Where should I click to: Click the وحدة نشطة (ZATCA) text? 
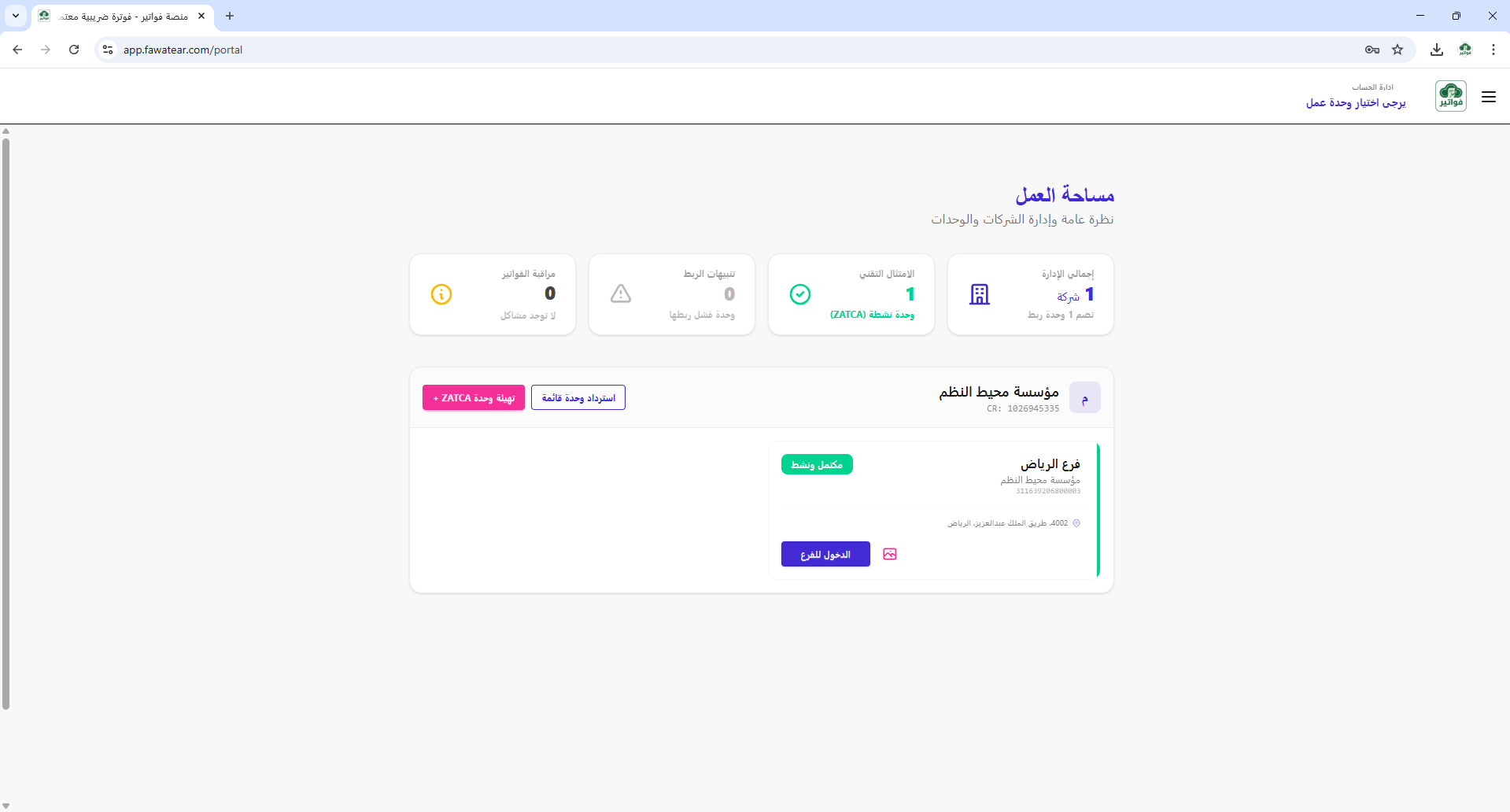pos(872,315)
